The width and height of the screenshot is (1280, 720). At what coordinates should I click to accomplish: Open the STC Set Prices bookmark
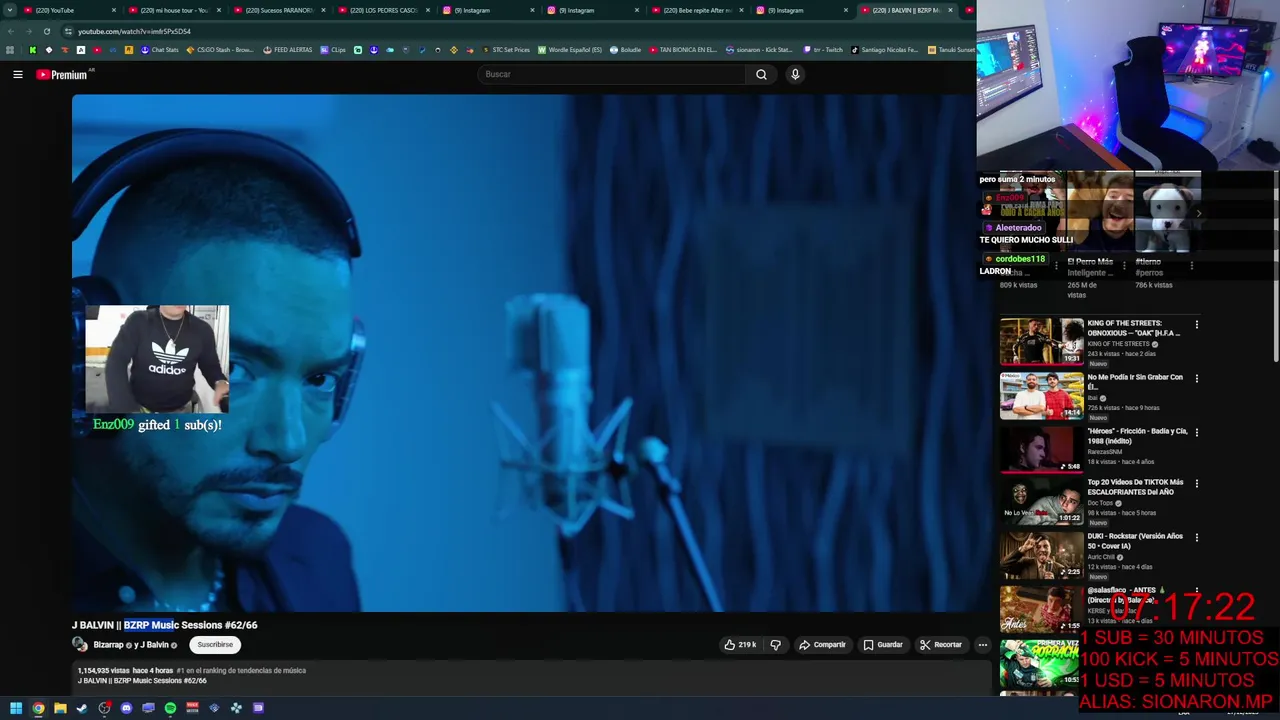pyautogui.click(x=506, y=49)
